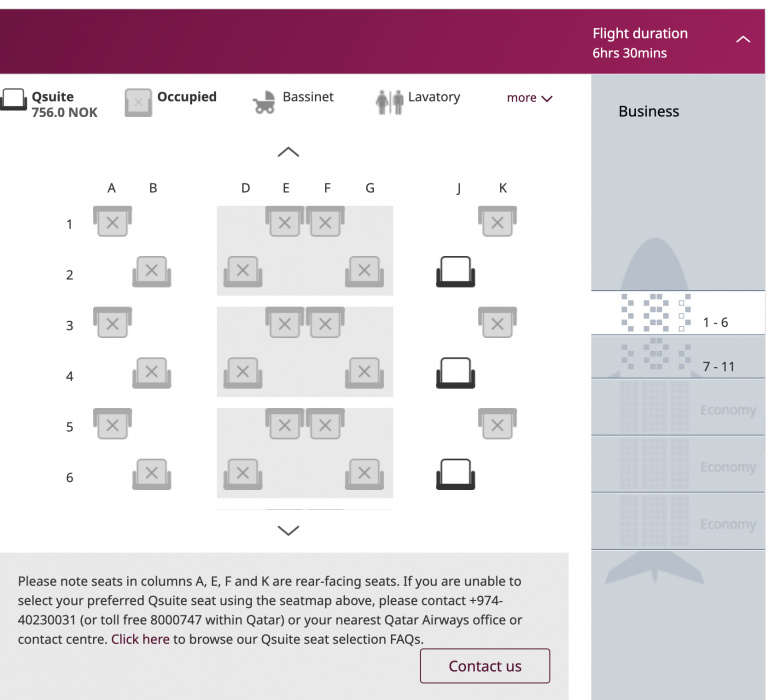
Task: Click occupied seat 6D
Action: click(x=243, y=474)
